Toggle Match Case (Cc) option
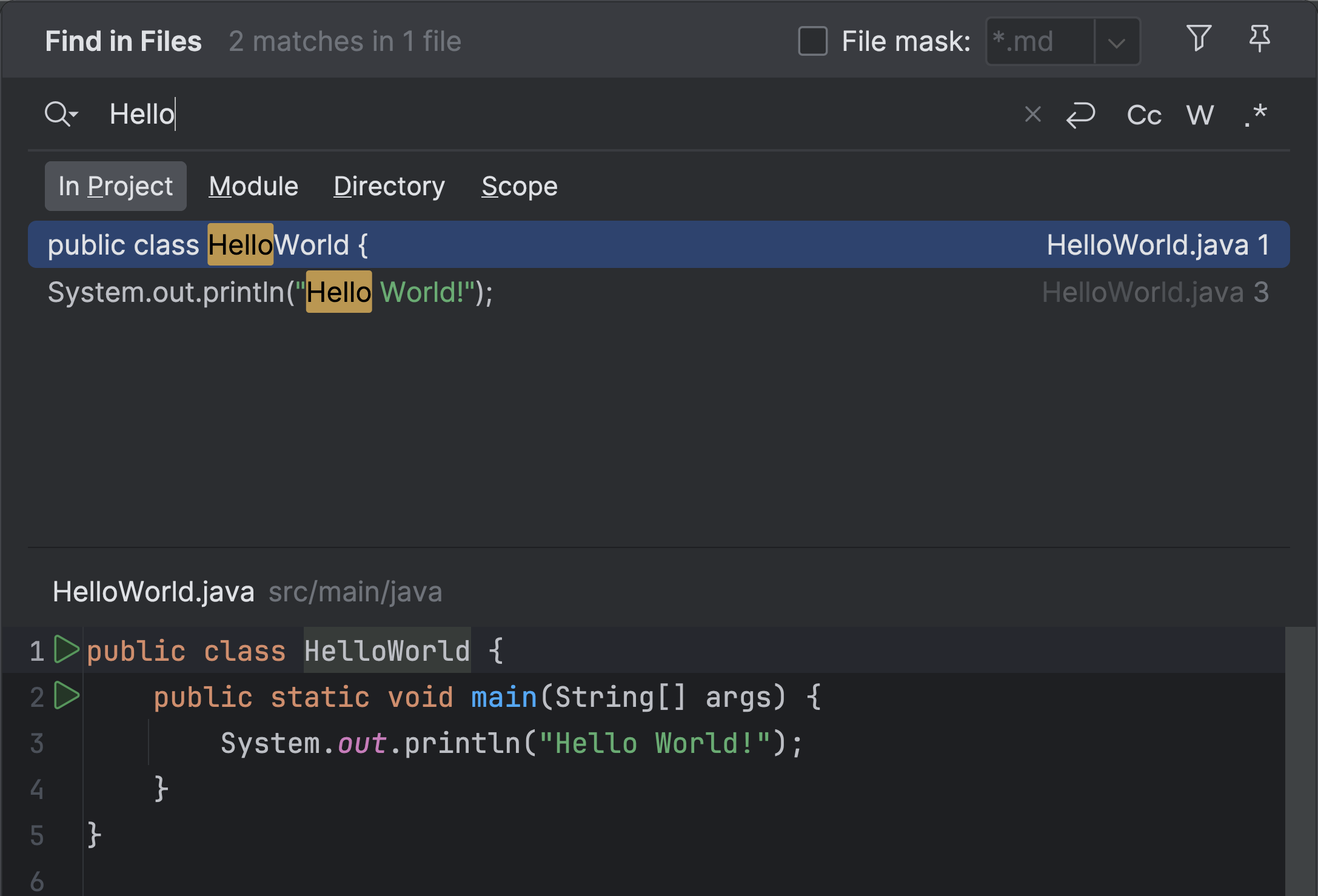Viewport: 1318px width, 896px height. 1143,115
